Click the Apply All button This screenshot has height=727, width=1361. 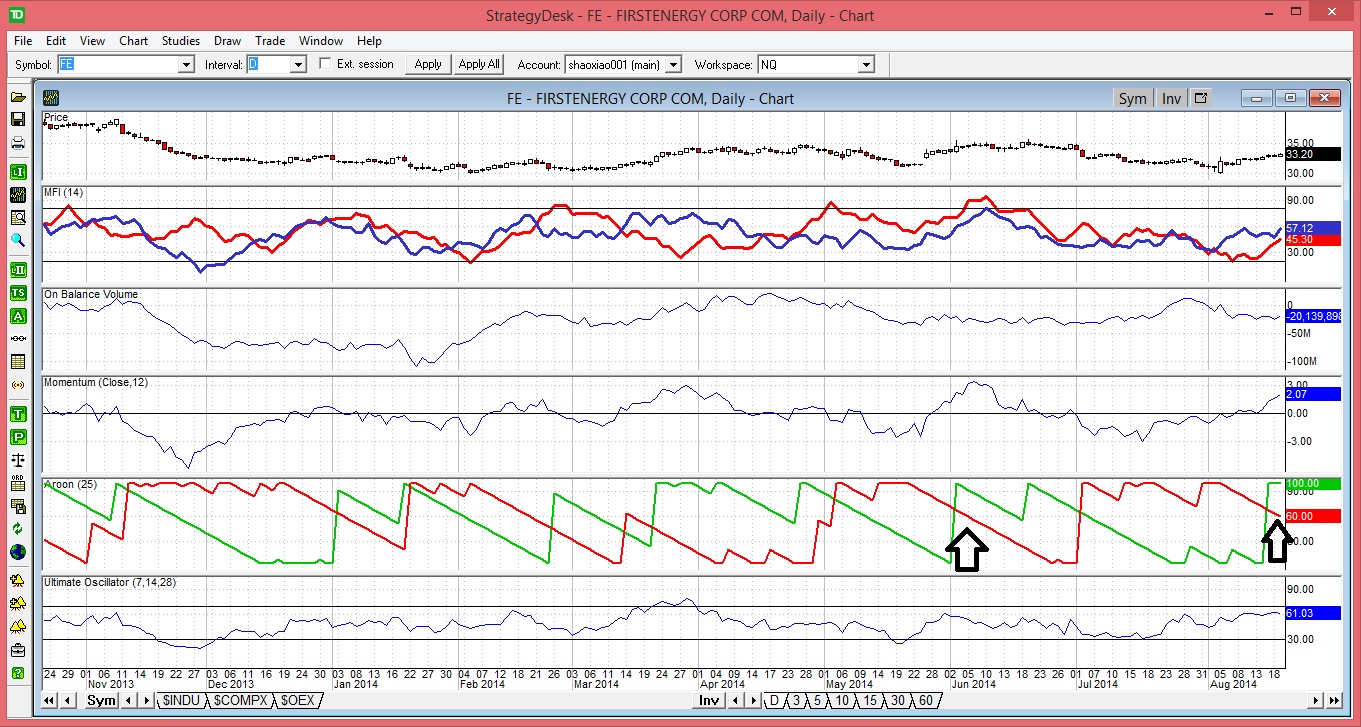(479, 64)
